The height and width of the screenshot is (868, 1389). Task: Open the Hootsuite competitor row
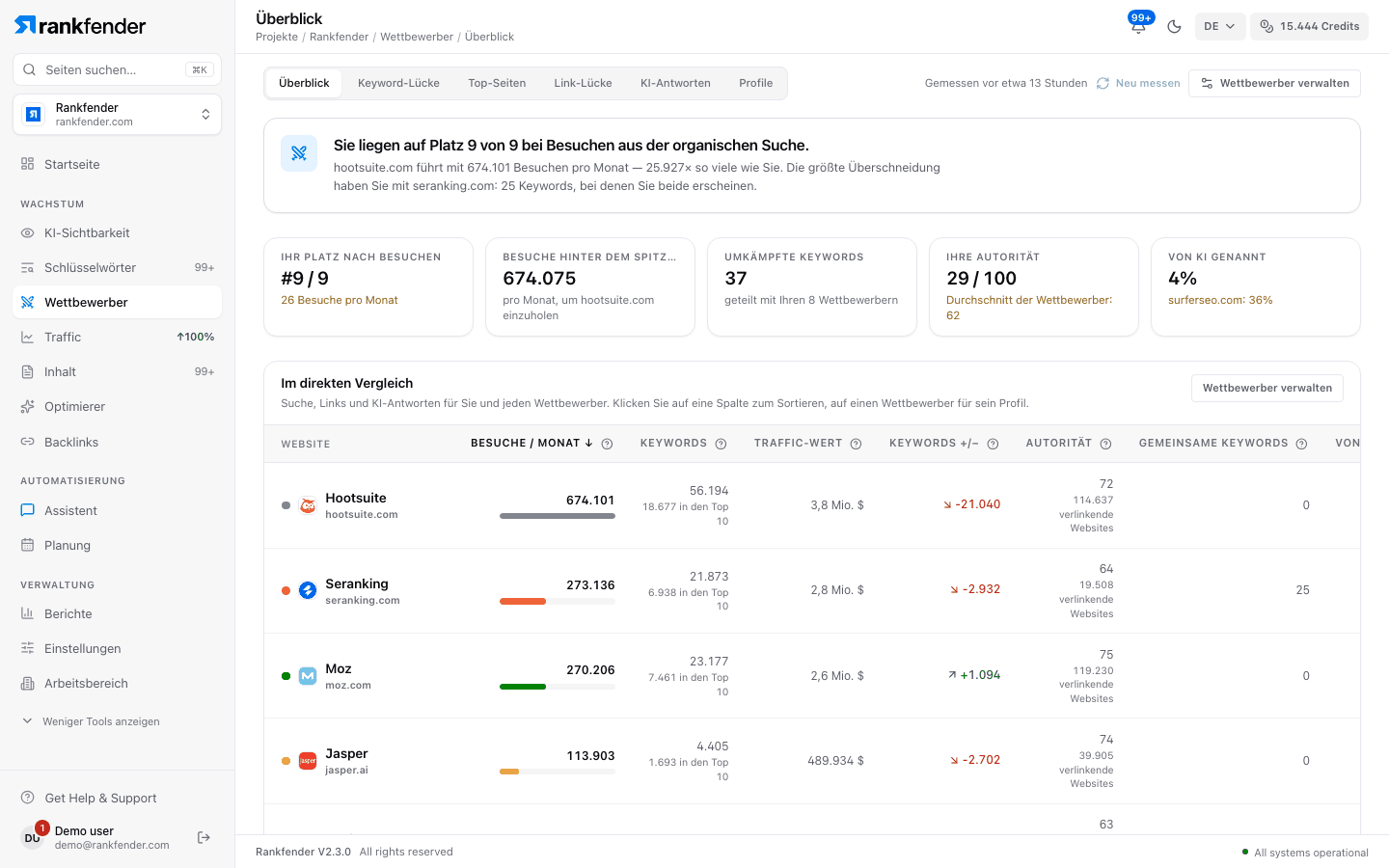(812, 505)
